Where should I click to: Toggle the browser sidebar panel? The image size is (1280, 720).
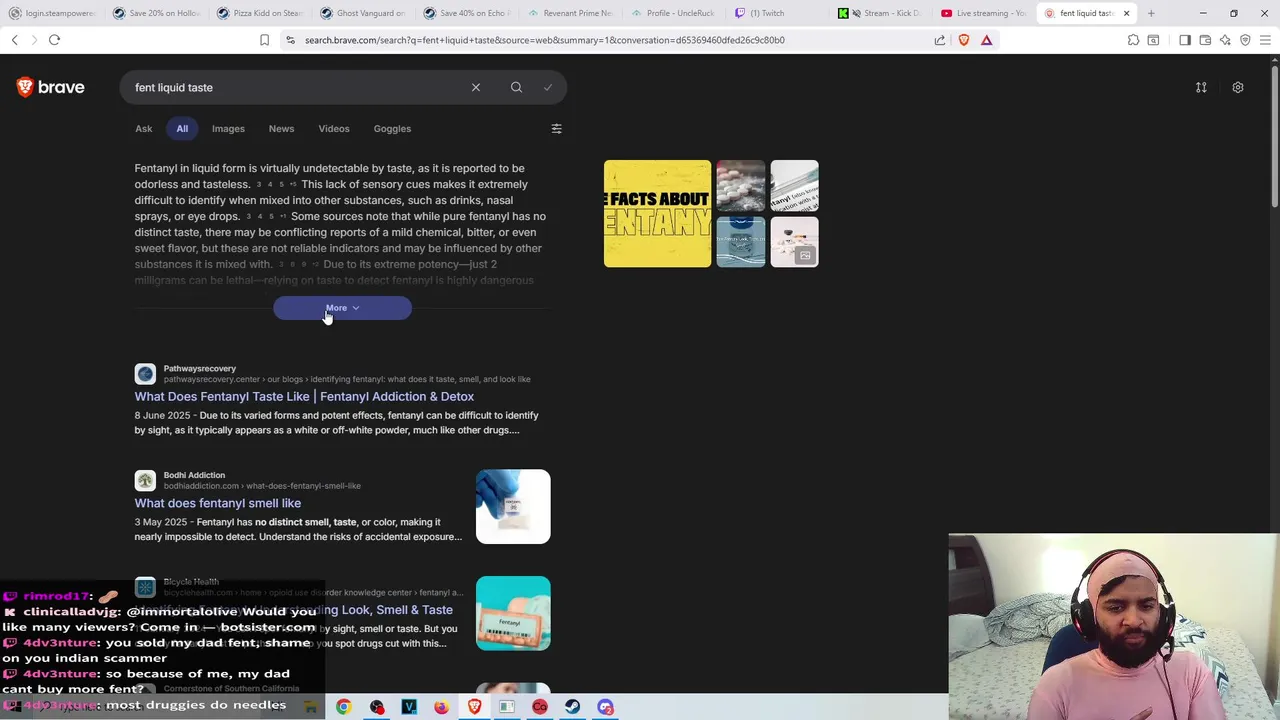(x=1185, y=40)
